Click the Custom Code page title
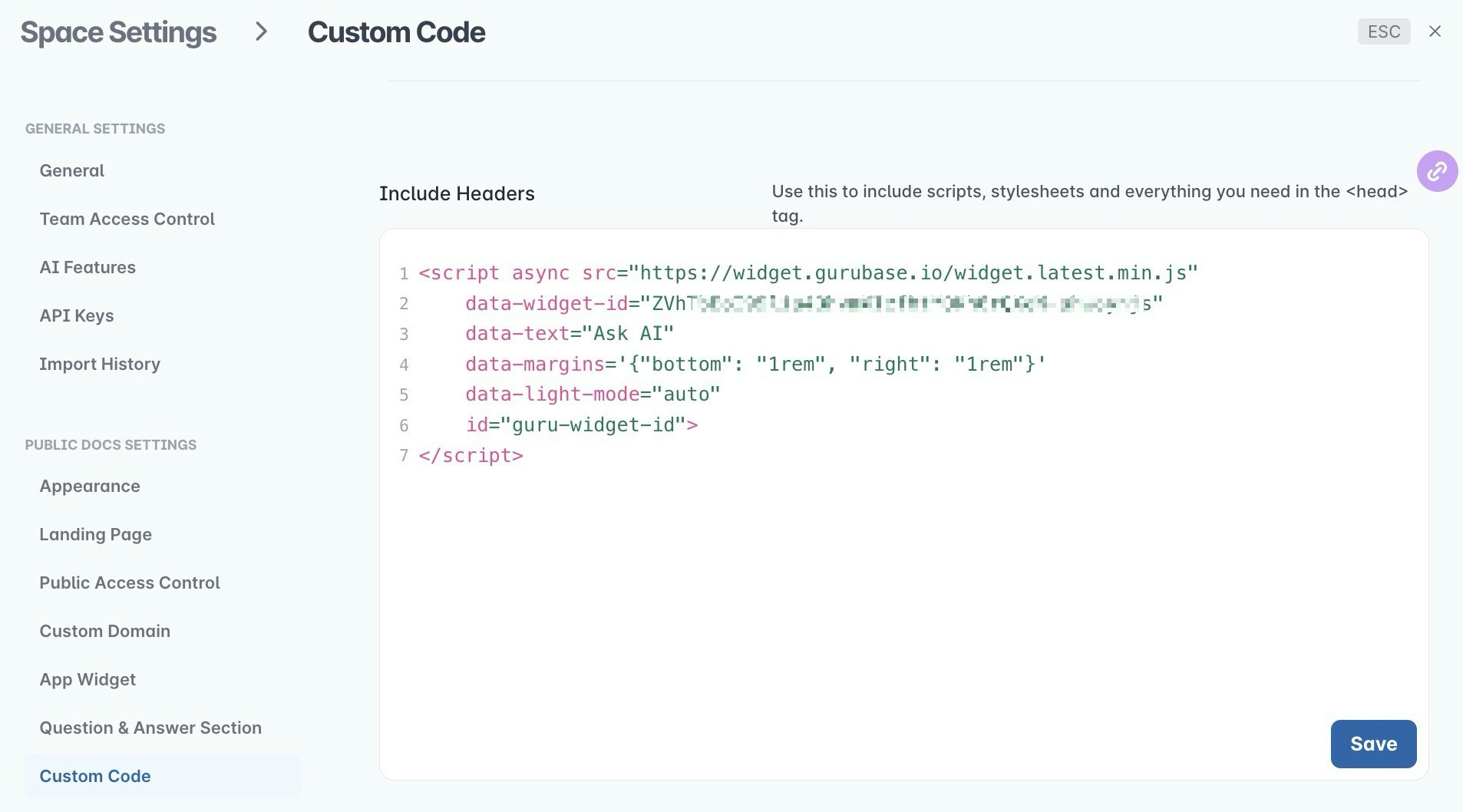This screenshot has height=812, width=1463. [396, 32]
